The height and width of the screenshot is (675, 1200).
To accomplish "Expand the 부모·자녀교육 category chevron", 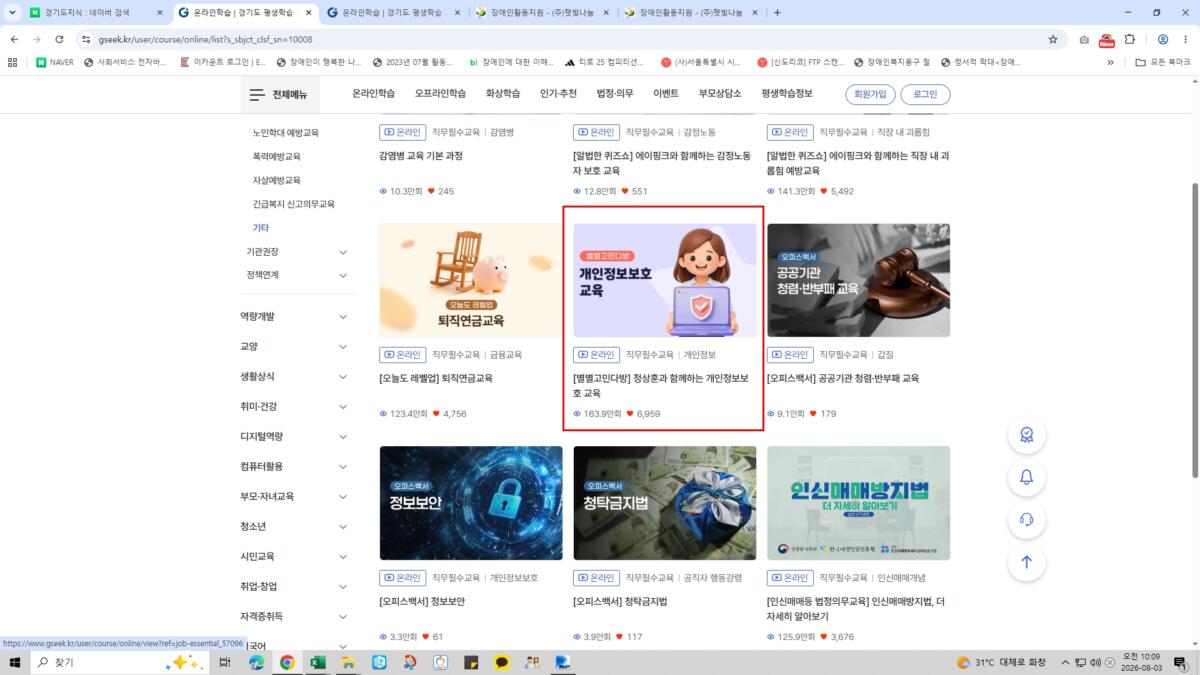I will coord(343,496).
